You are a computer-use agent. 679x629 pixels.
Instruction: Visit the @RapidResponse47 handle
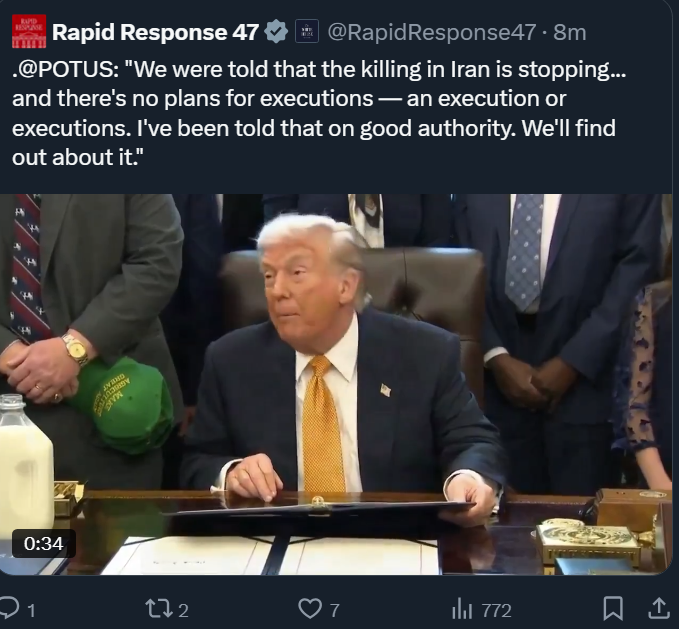(432, 32)
